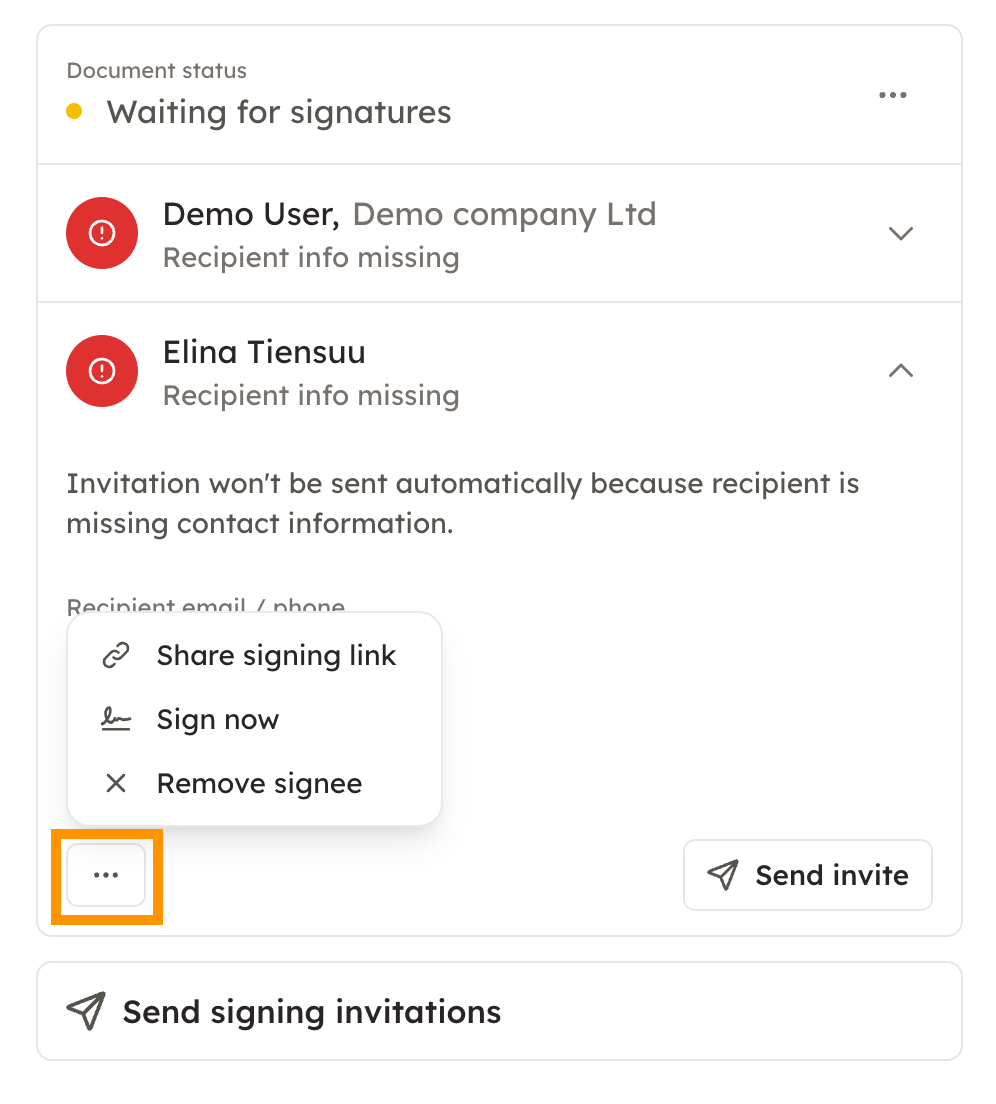Click the signature scribble icon in popup menu
Viewport: 996px width, 1104px height.
pyautogui.click(x=117, y=720)
